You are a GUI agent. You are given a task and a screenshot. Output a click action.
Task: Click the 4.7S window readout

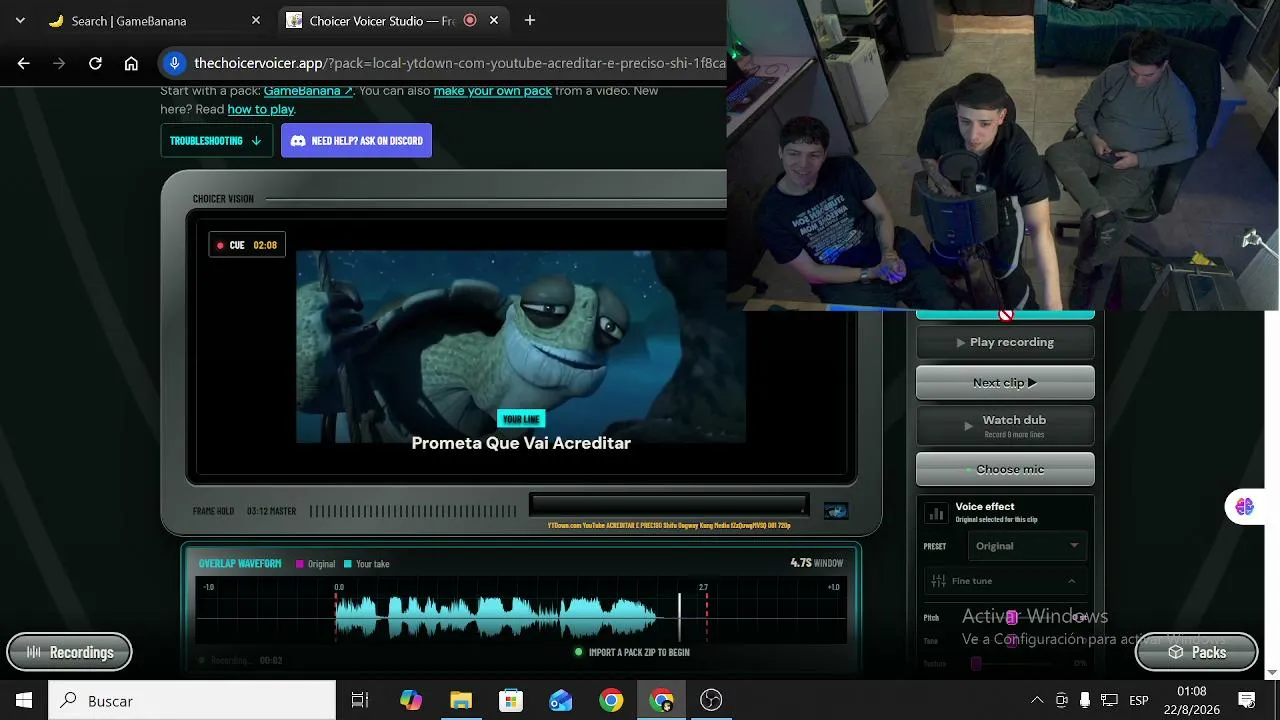click(816, 563)
